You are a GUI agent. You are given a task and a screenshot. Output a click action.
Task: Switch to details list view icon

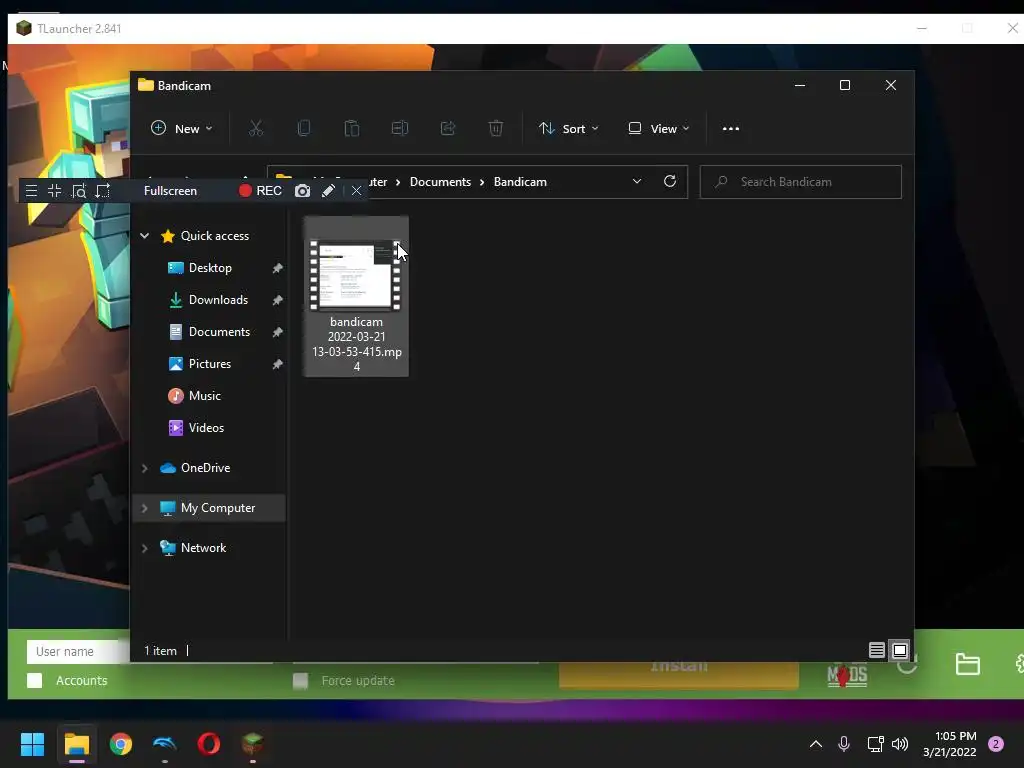click(x=877, y=650)
